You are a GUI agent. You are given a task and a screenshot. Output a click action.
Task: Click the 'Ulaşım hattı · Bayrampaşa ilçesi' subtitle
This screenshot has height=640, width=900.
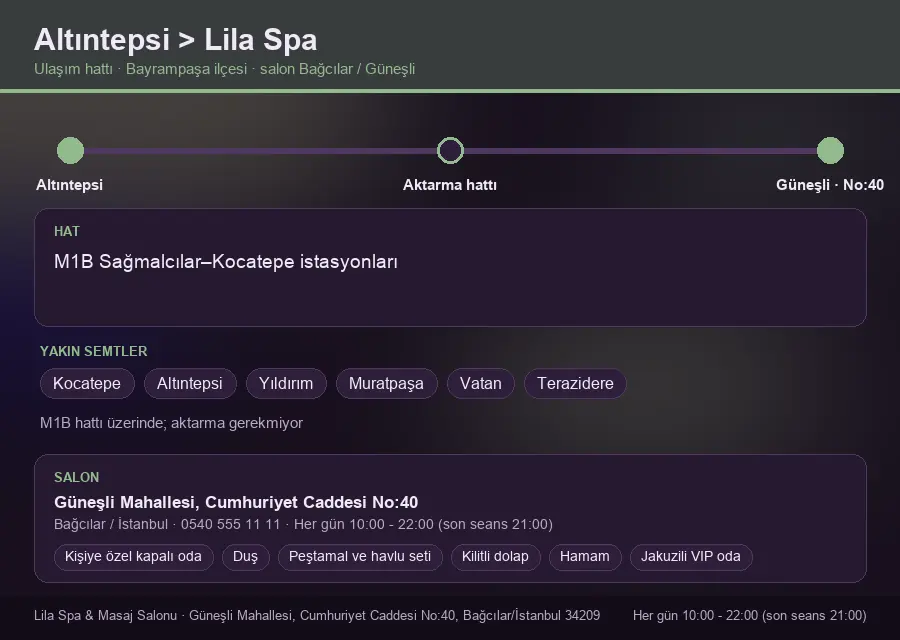pyautogui.click(x=224, y=69)
